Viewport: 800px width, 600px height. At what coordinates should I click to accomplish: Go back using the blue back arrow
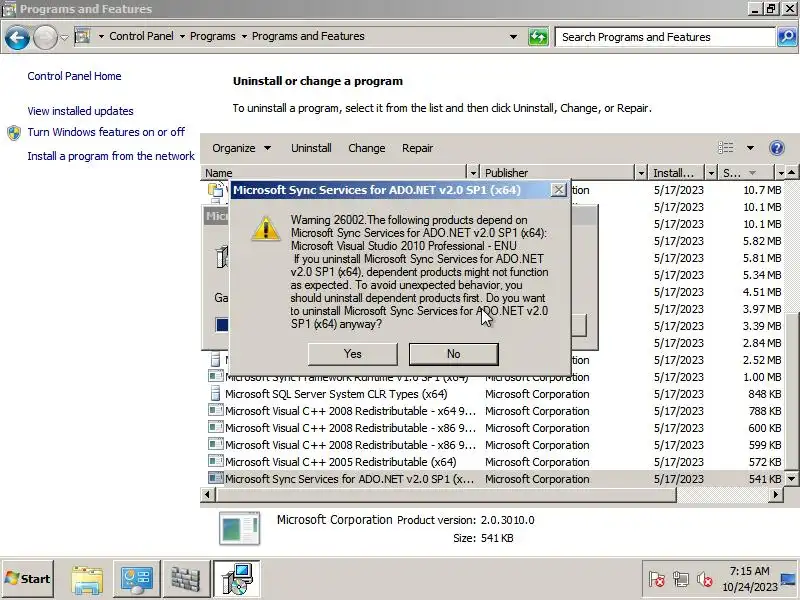pos(17,37)
